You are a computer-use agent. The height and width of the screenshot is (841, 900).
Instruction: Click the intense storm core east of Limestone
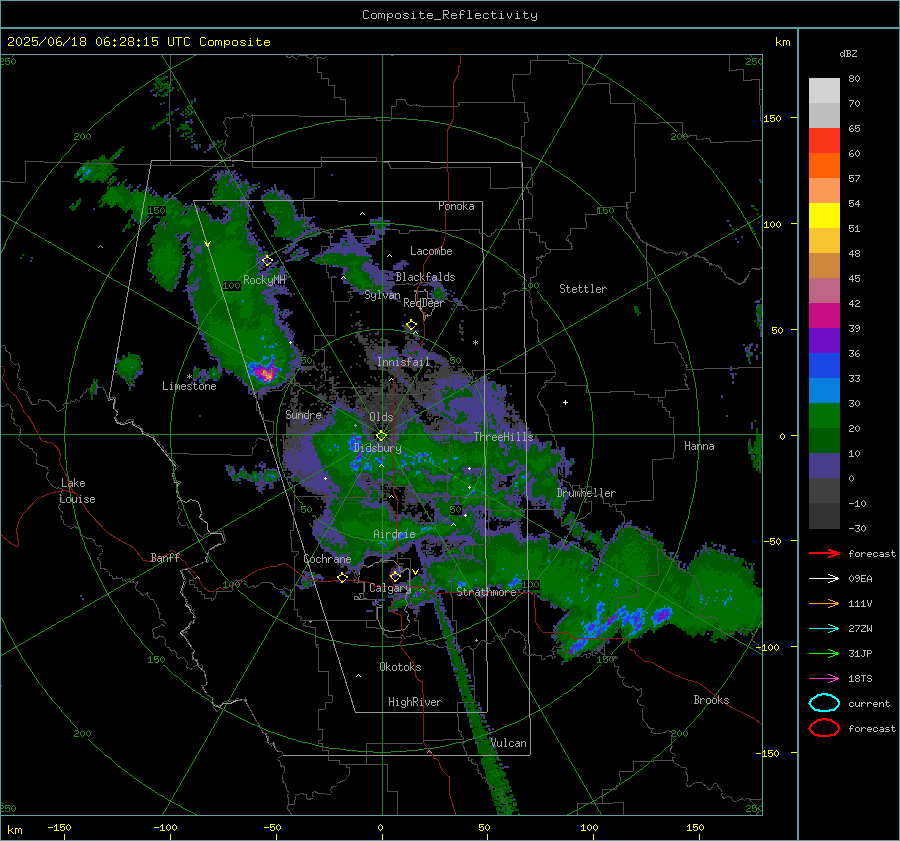click(x=265, y=373)
